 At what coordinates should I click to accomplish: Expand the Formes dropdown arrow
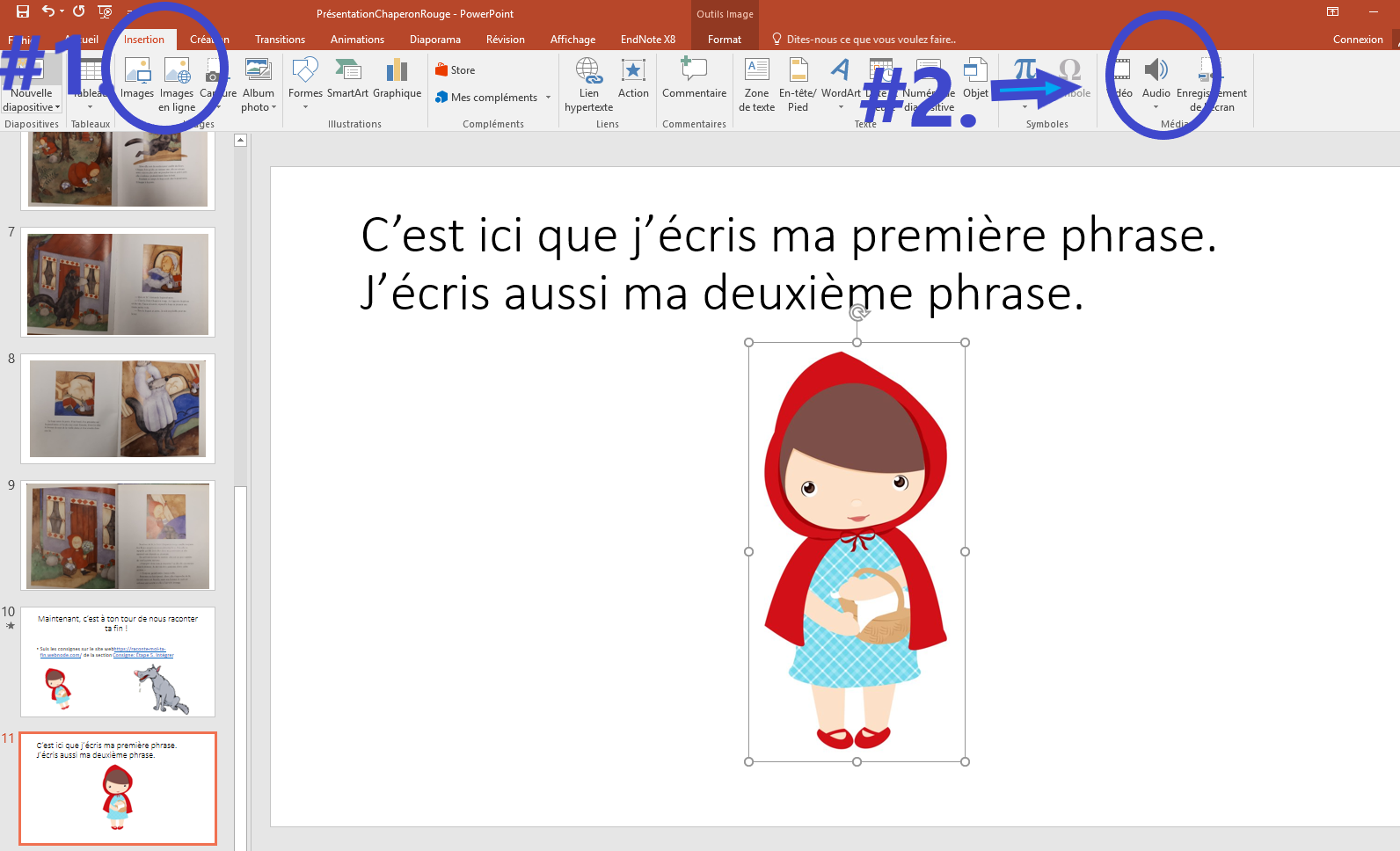point(305,107)
